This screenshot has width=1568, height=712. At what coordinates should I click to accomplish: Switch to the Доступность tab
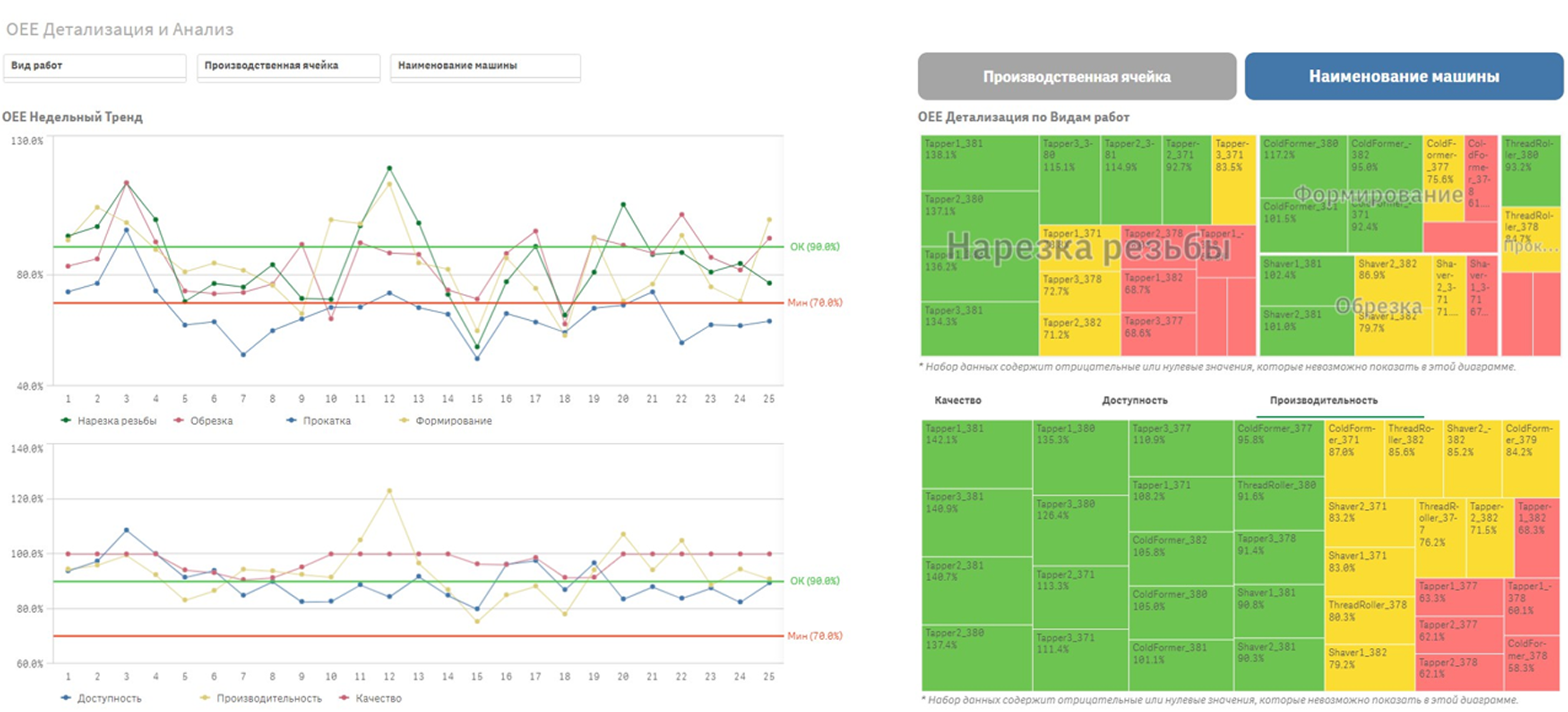(x=1134, y=400)
